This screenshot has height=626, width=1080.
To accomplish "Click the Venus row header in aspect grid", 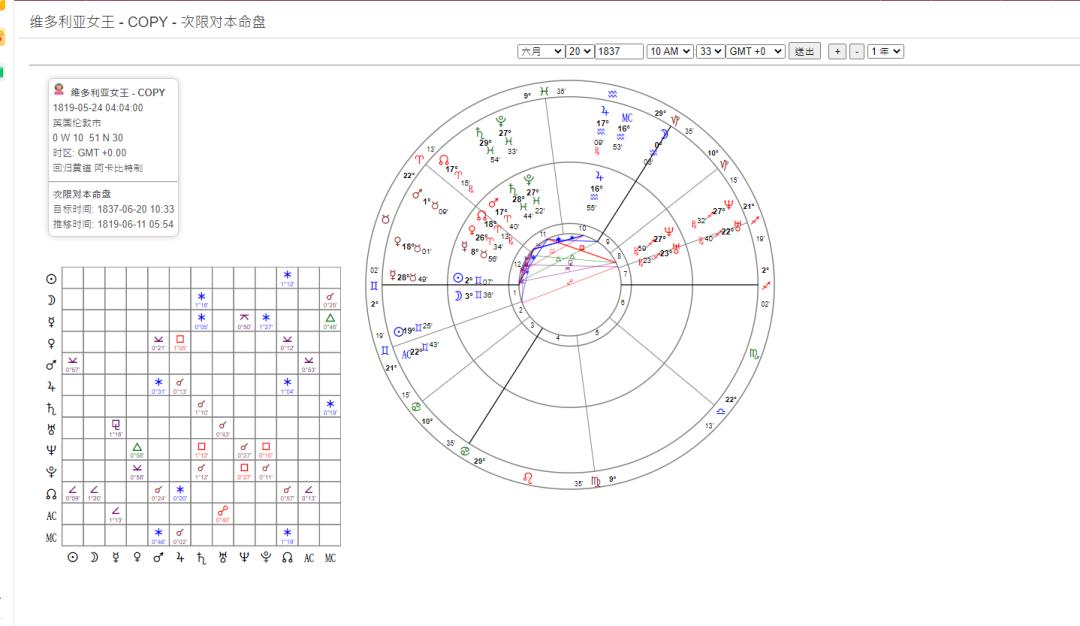I will coord(51,343).
